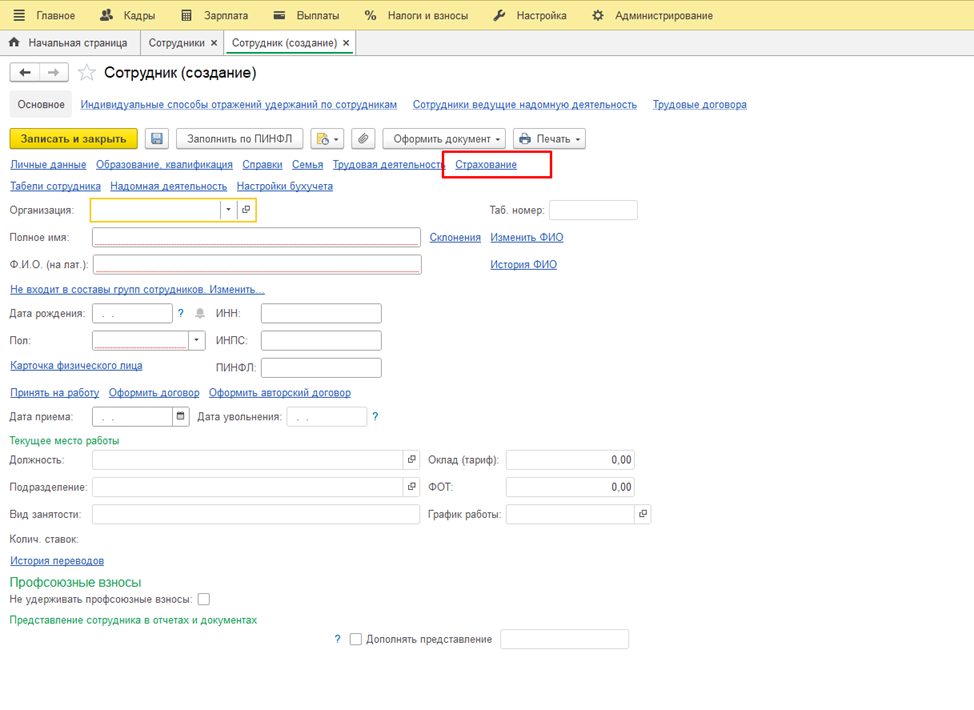974x710 pixels.
Task: Go back with the left arrow button
Action: coord(25,73)
